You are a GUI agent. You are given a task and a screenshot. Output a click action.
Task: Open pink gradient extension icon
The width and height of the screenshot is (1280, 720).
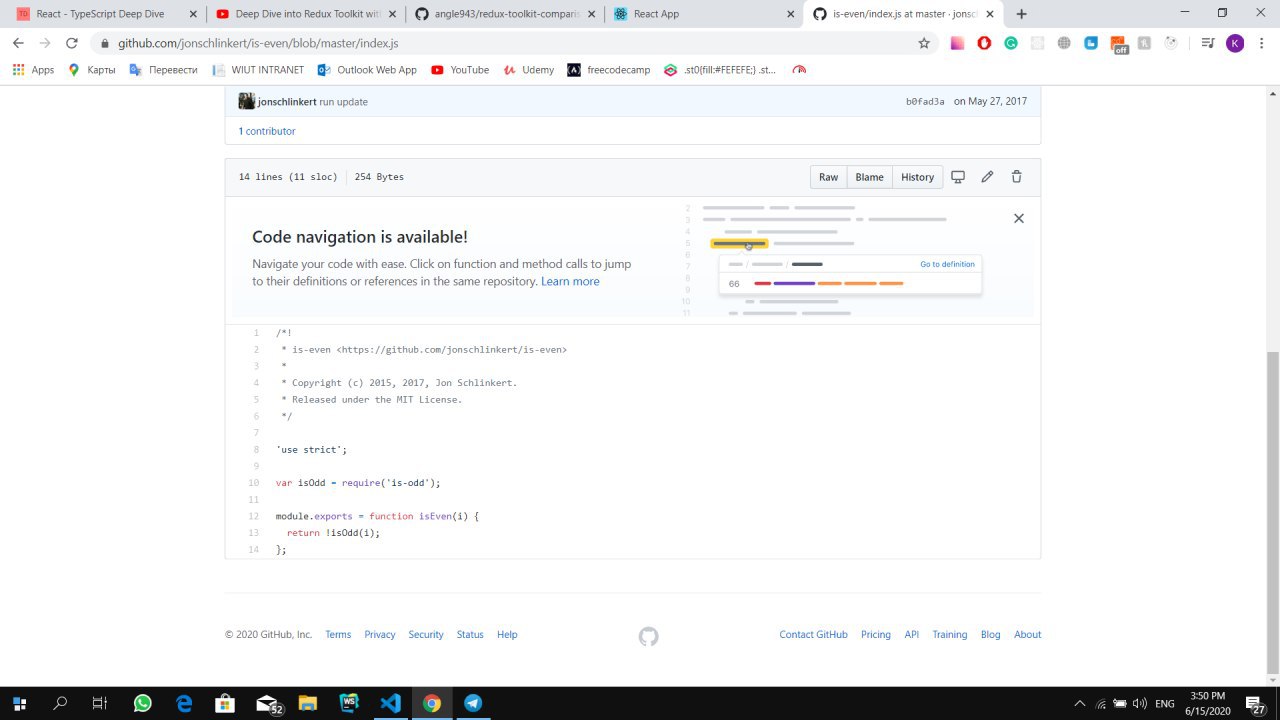pyautogui.click(x=957, y=43)
